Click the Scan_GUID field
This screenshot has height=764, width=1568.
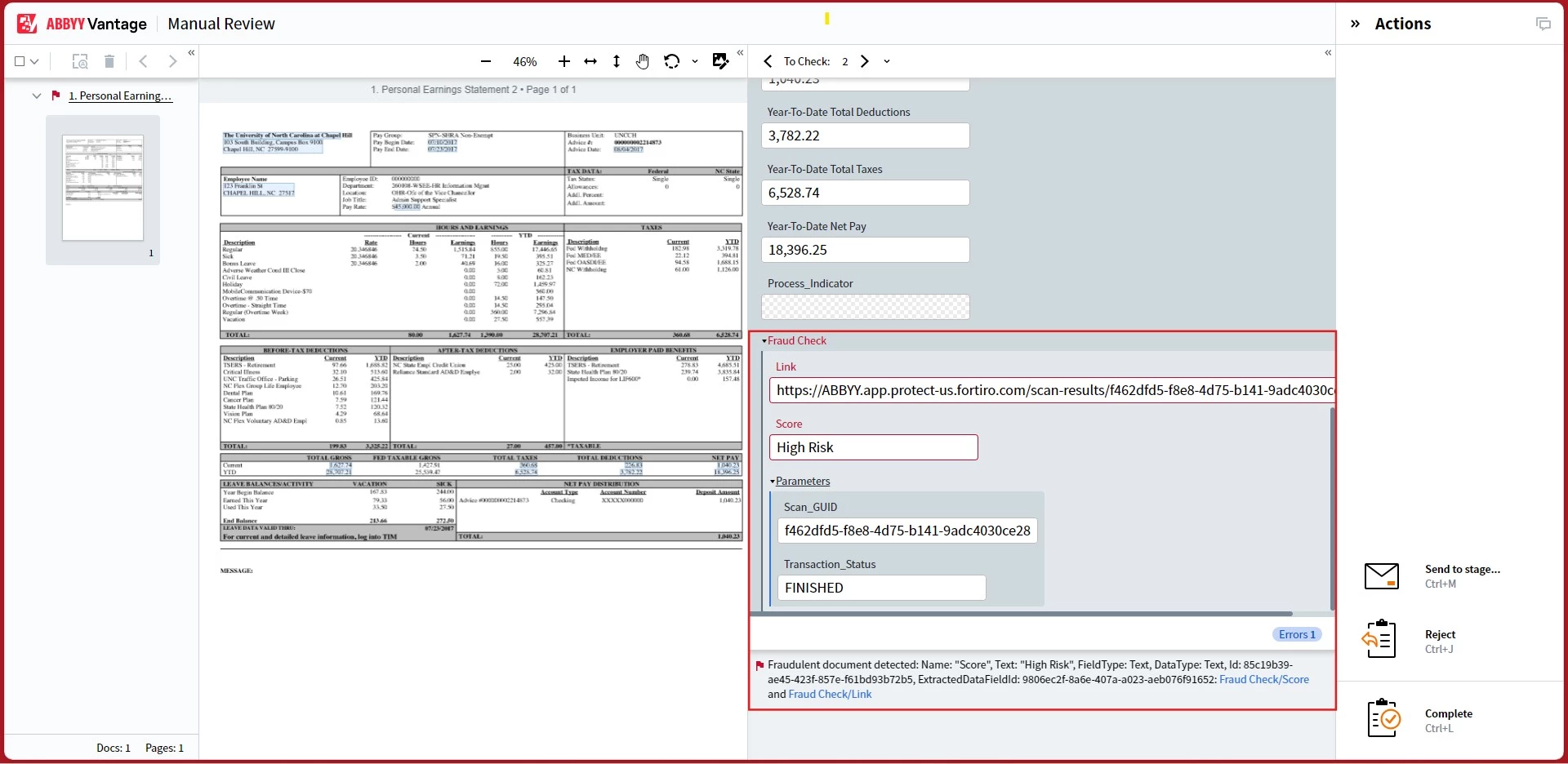point(907,531)
